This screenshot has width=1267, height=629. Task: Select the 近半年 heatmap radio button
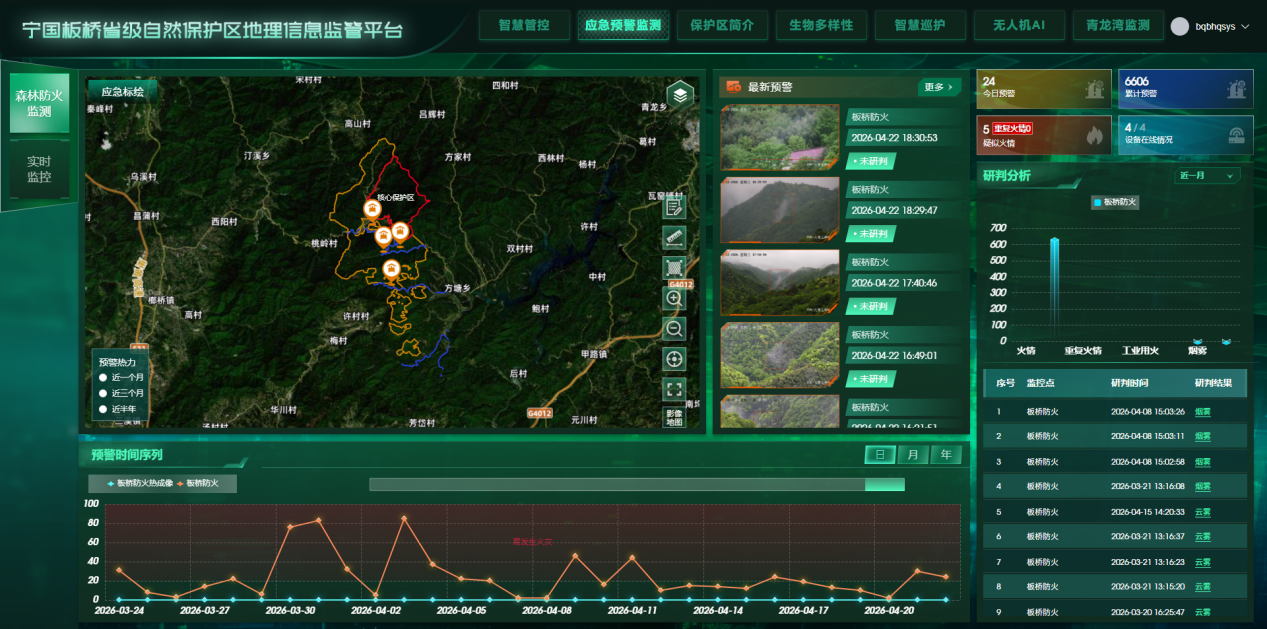point(102,409)
